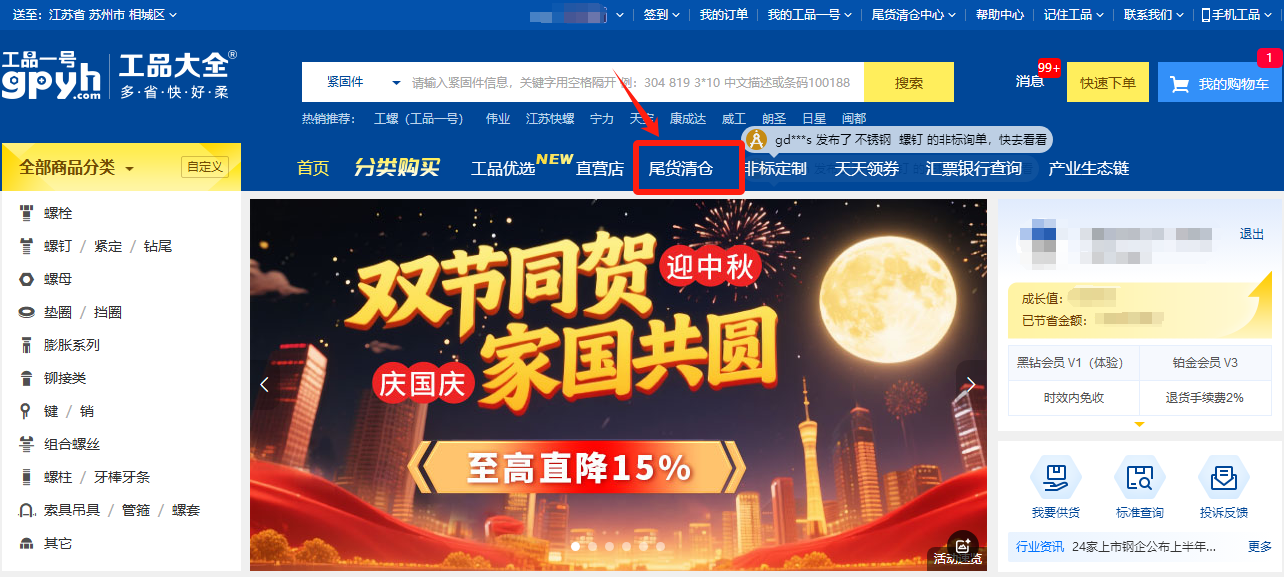Screen dimensions: 1284x577
Task: Select the first banner carousel dot
Action: point(576,546)
